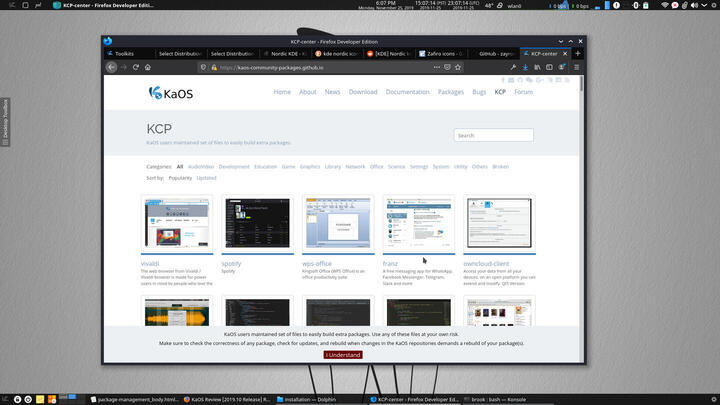Switch to the GitHub tab
Screen dimensions: 720x405
point(493,54)
